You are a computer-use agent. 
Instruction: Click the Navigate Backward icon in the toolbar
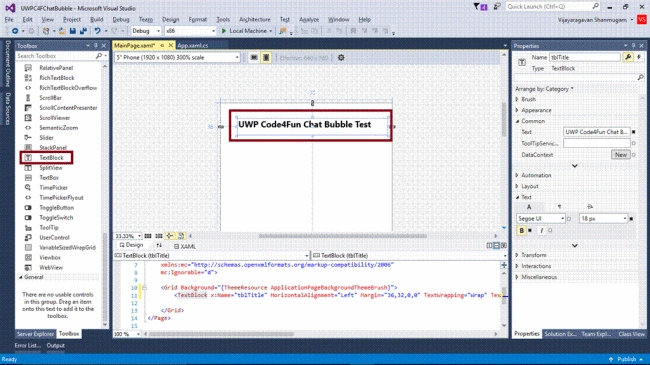[x=15, y=31]
